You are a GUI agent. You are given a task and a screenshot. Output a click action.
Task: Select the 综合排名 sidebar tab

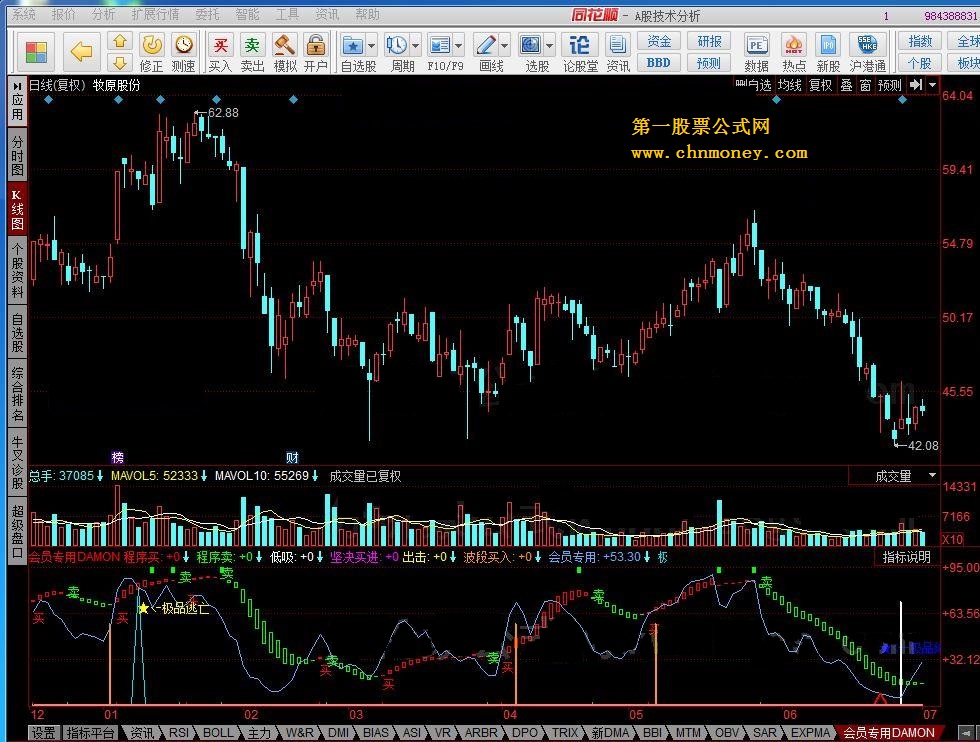17,394
